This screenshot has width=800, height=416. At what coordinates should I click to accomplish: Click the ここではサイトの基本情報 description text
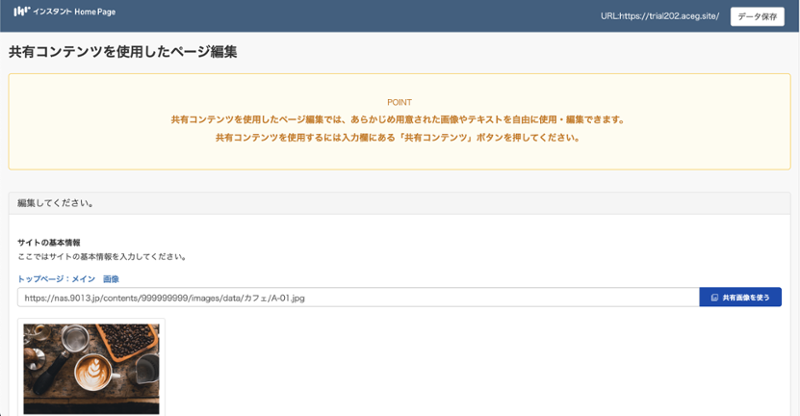click(x=102, y=257)
